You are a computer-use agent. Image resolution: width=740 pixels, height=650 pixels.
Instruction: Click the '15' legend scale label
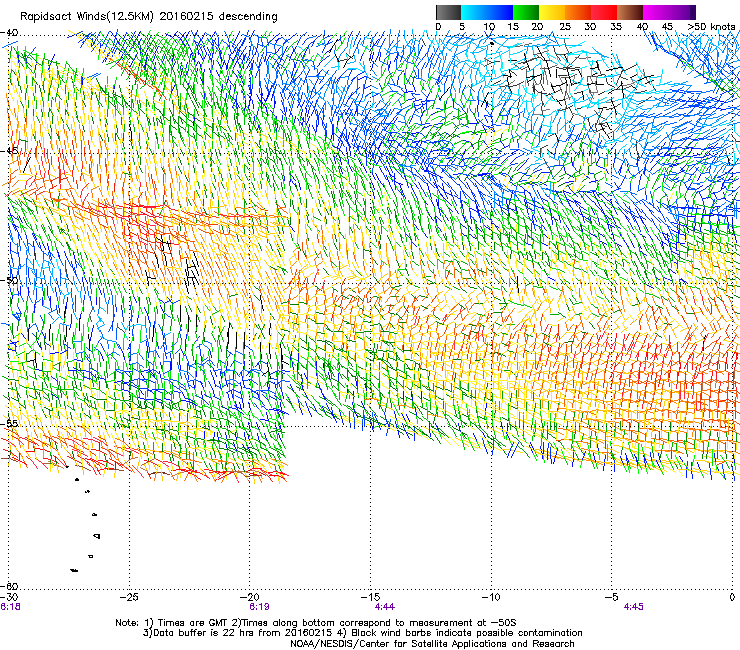513,27
